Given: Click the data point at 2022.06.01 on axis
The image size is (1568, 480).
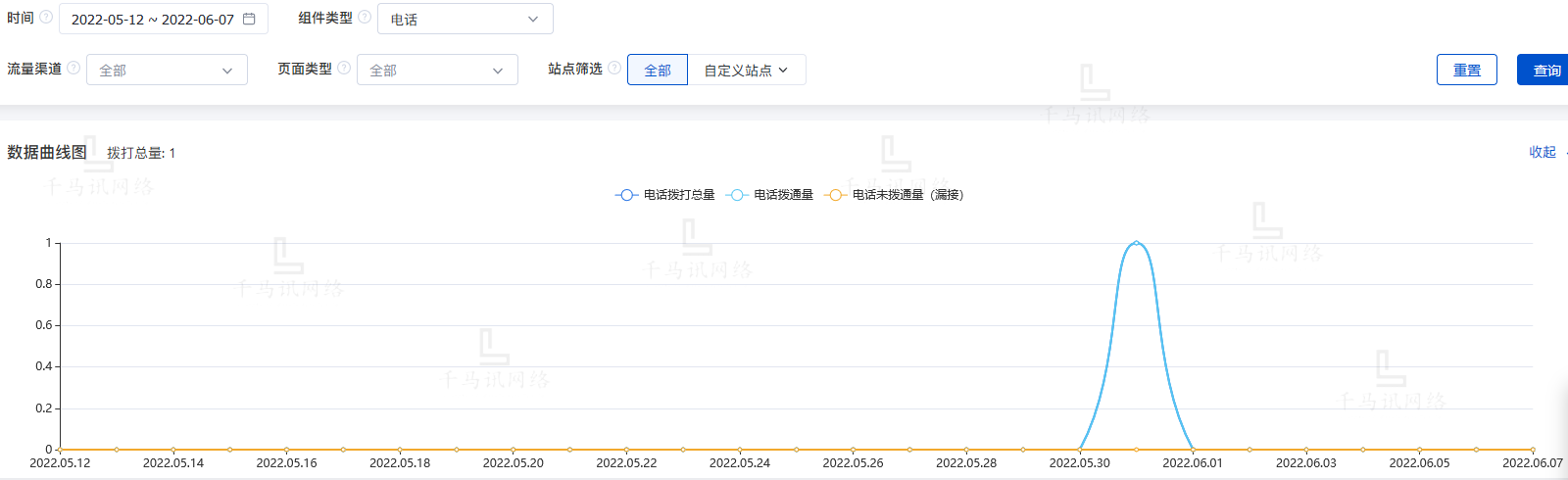Looking at the screenshot, I should click(x=1193, y=450).
